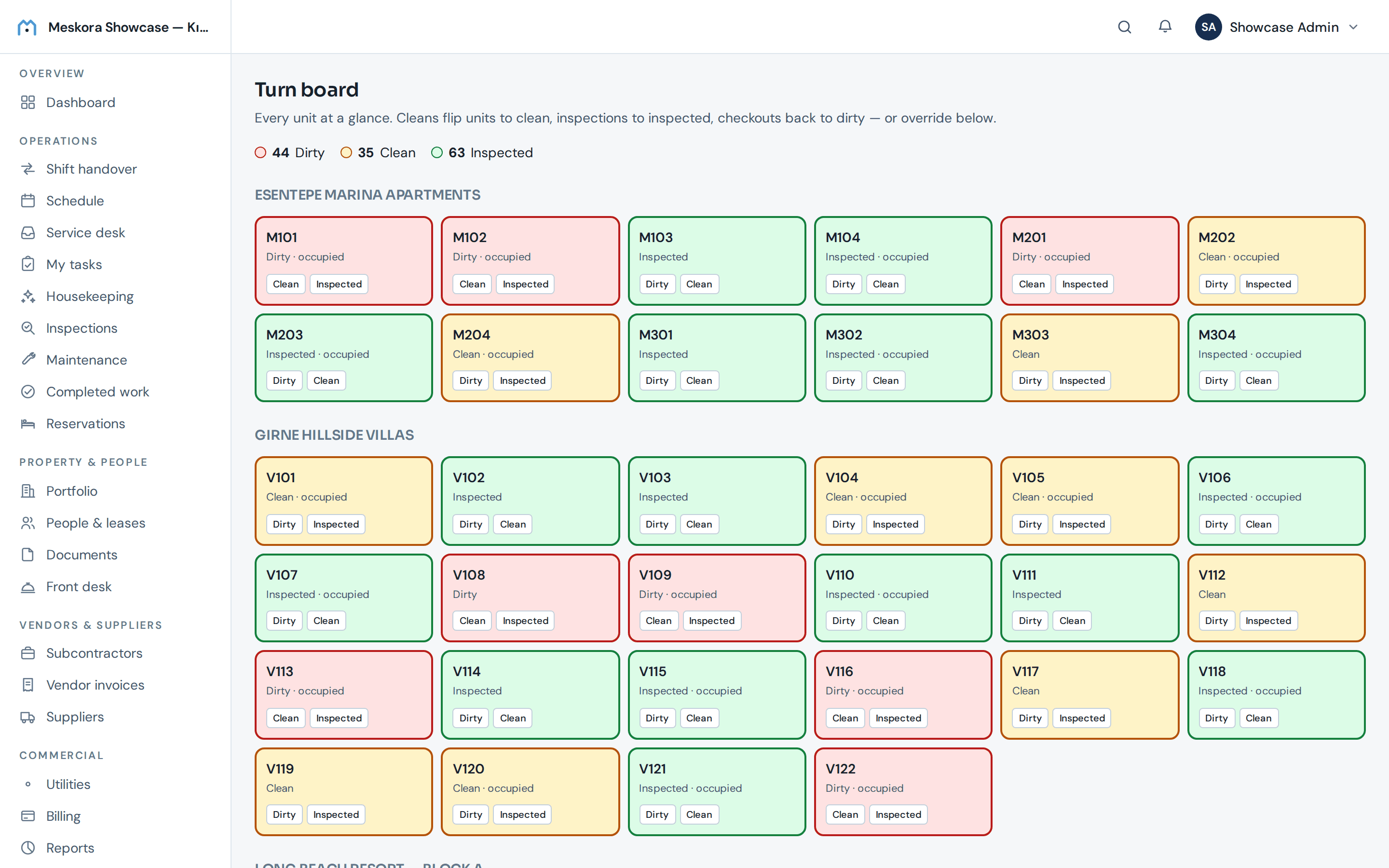The height and width of the screenshot is (868, 1389).
Task: Set M202 to Inspected
Action: 1268,284
